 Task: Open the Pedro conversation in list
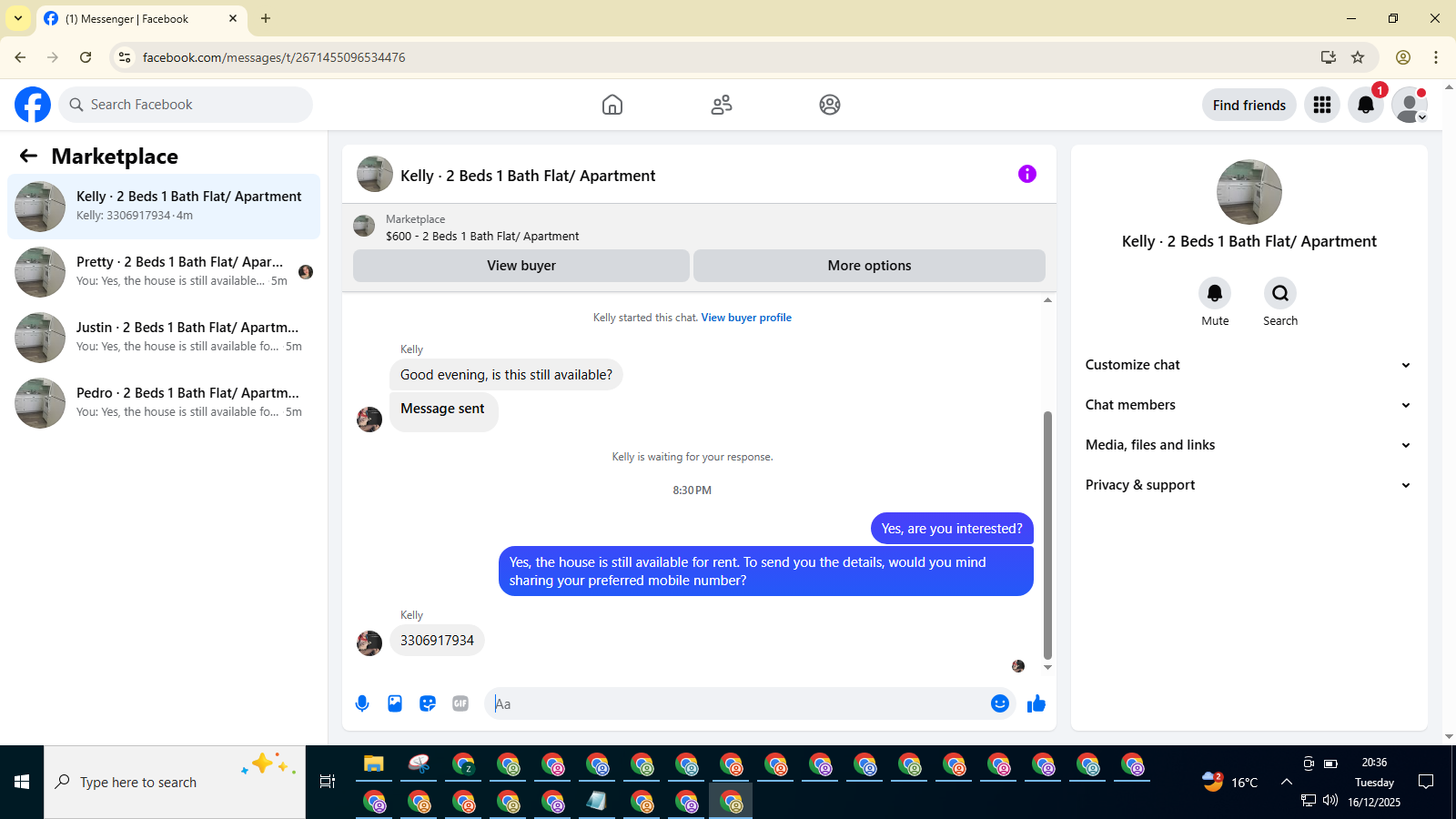click(164, 403)
